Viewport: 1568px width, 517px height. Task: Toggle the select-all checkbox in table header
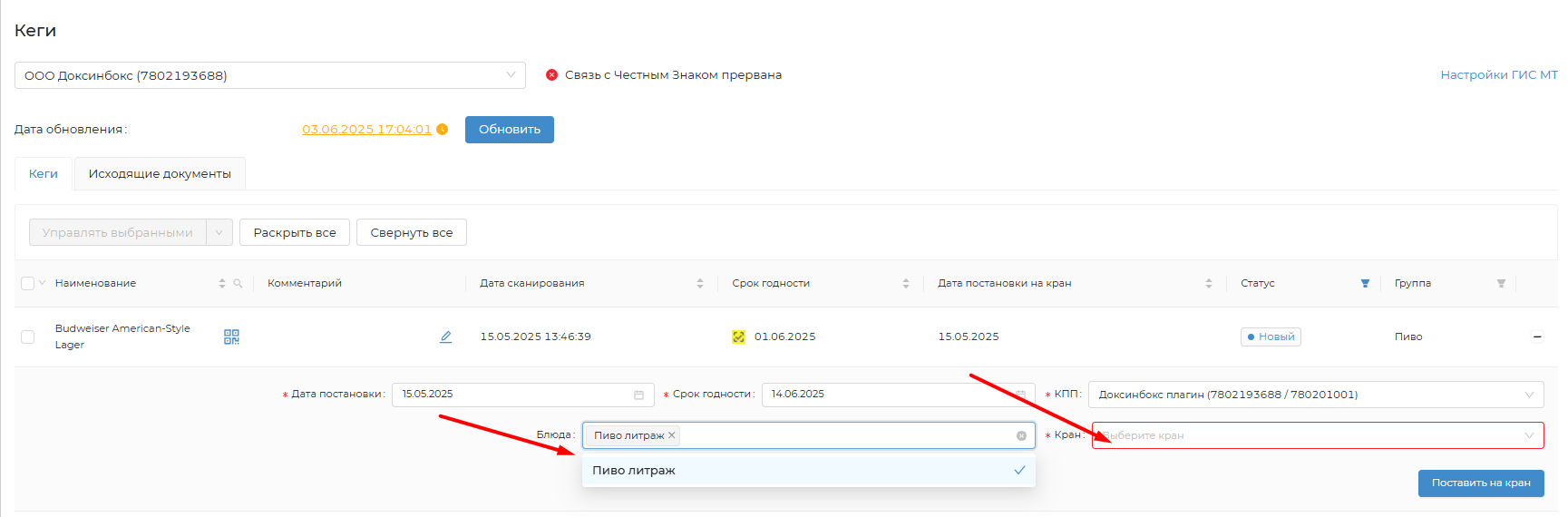[27, 284]
